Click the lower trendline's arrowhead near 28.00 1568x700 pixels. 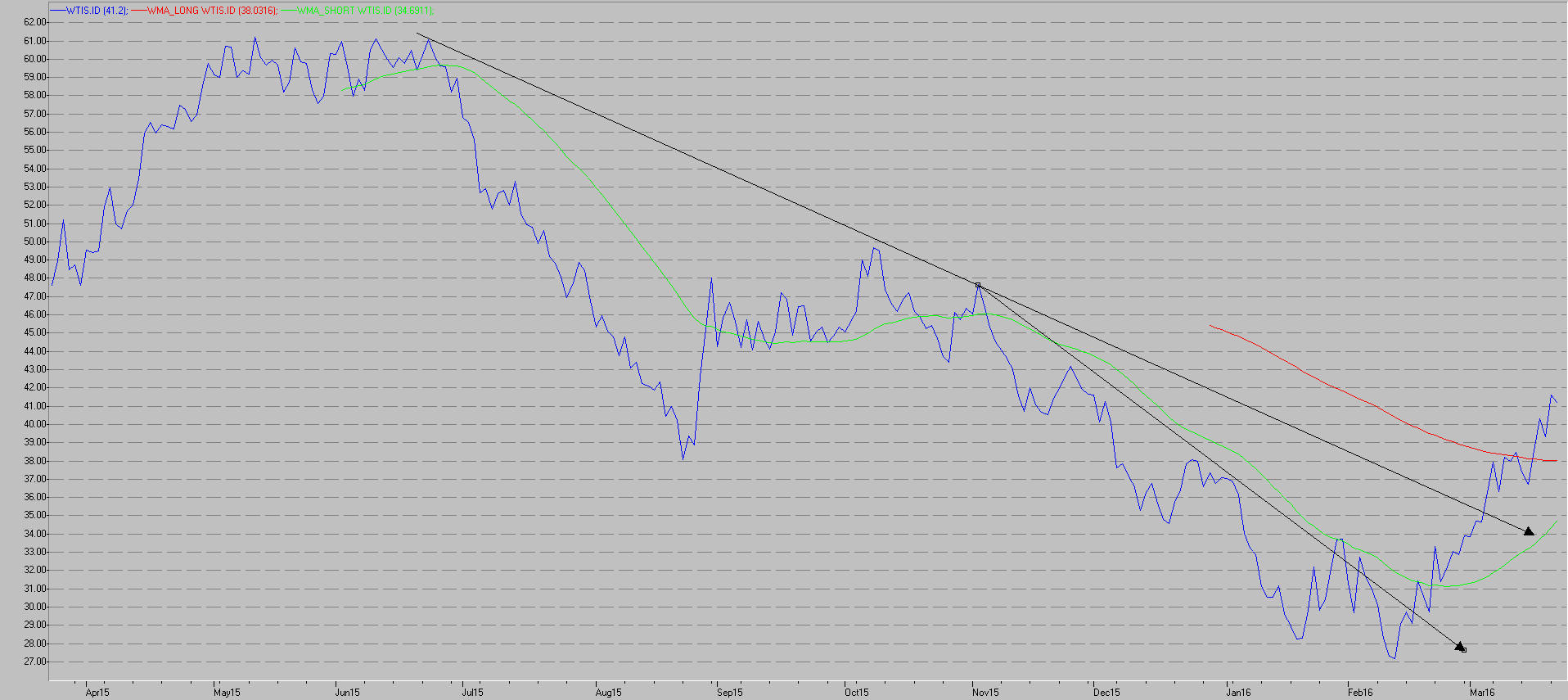tap(1458, 646)
